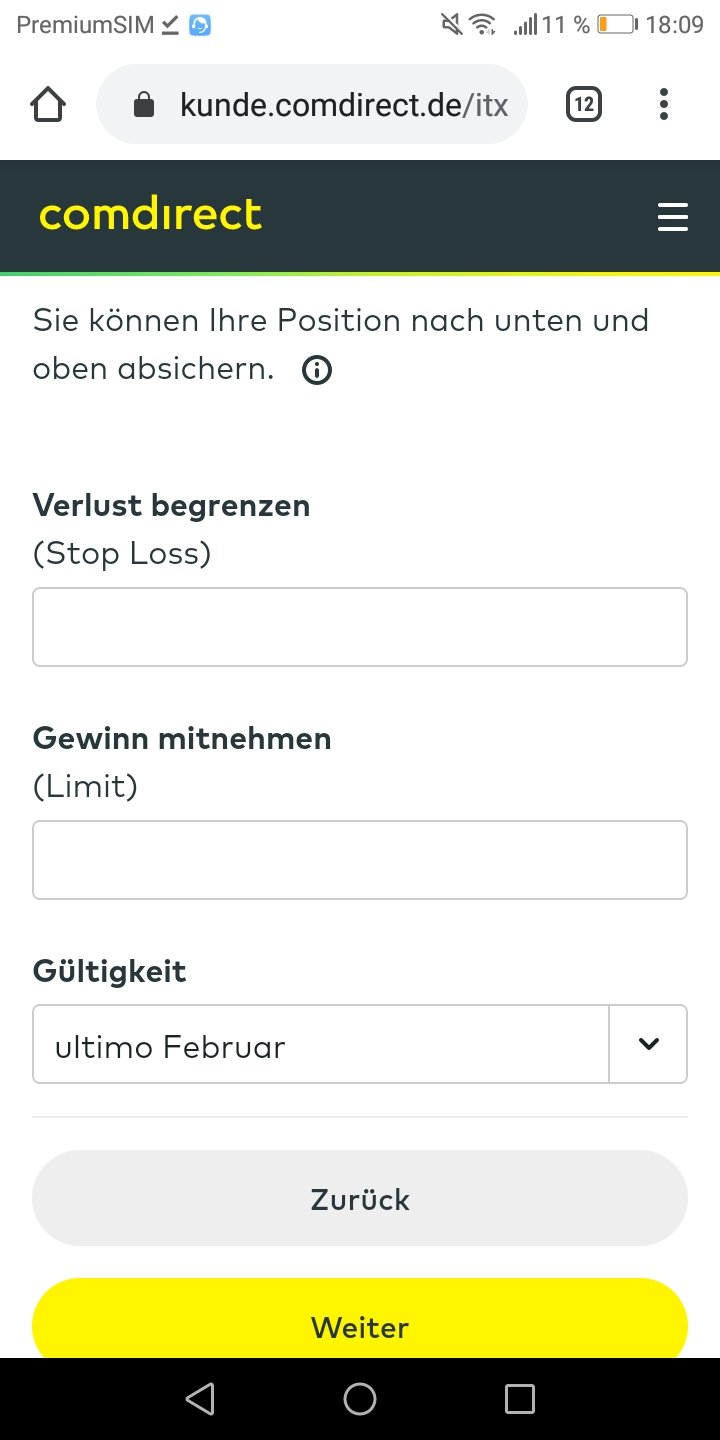Viewport: 720px width, 1440px height.
Task: Go to the browser home page icon
Action: point(49,104)
